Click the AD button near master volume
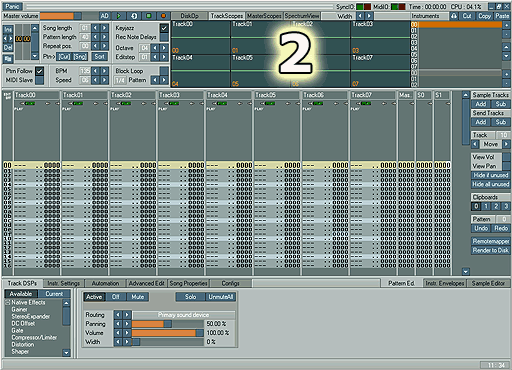The height and width of the screenshot is (370, 512). tap(105, 16)
